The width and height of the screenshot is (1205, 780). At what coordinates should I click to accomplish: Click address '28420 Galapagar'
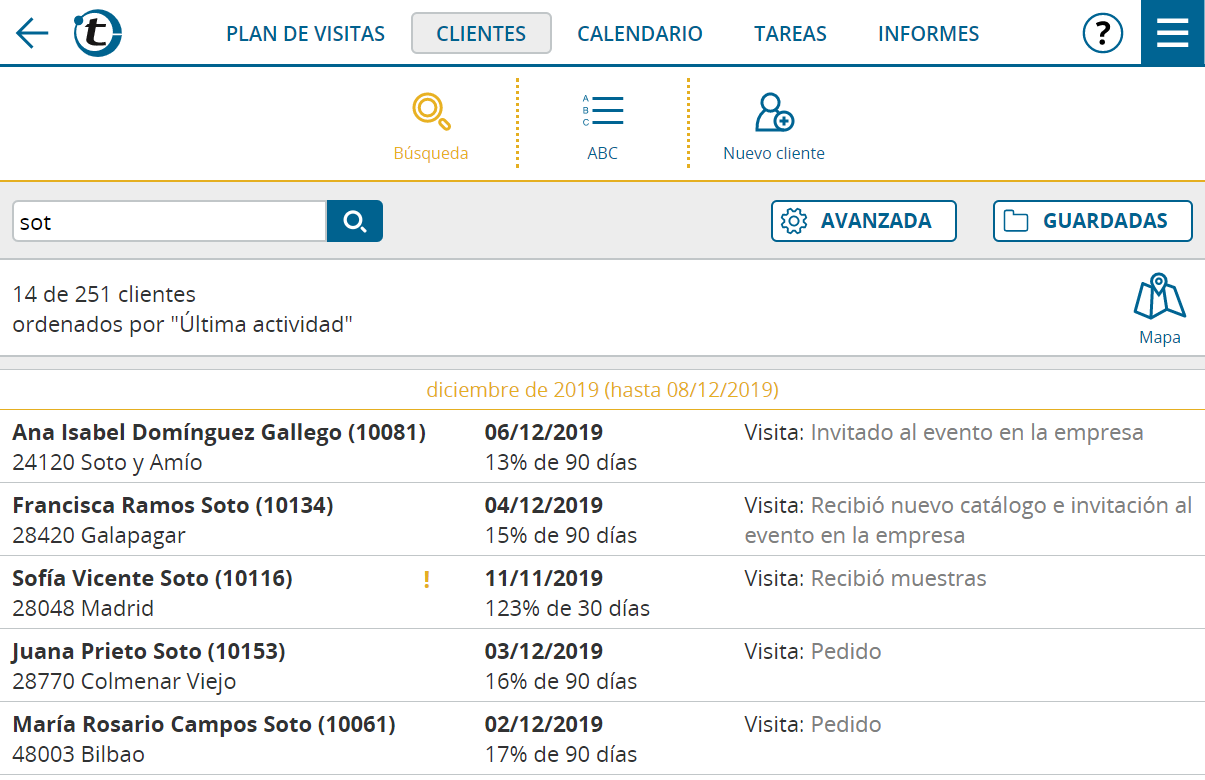[x=99, y=536]
